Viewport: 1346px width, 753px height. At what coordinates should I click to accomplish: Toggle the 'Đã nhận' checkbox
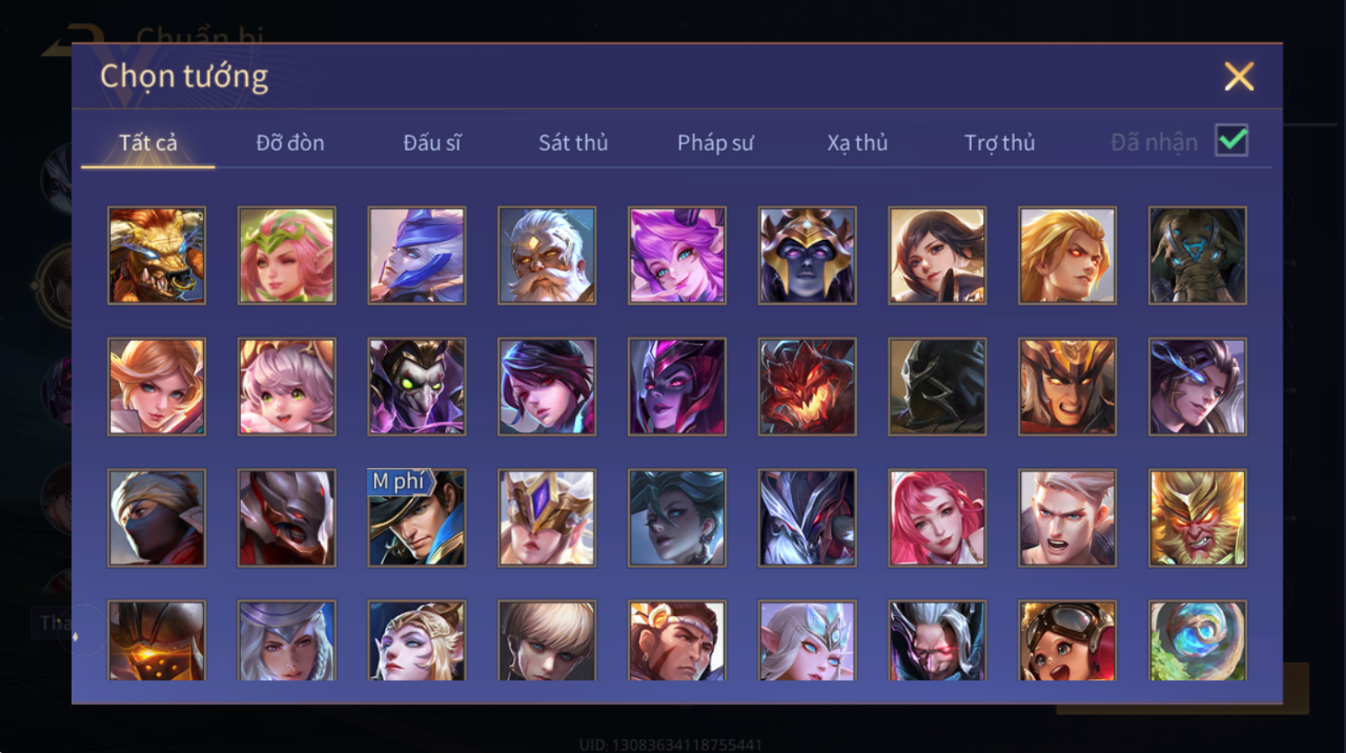[1231, 140]
